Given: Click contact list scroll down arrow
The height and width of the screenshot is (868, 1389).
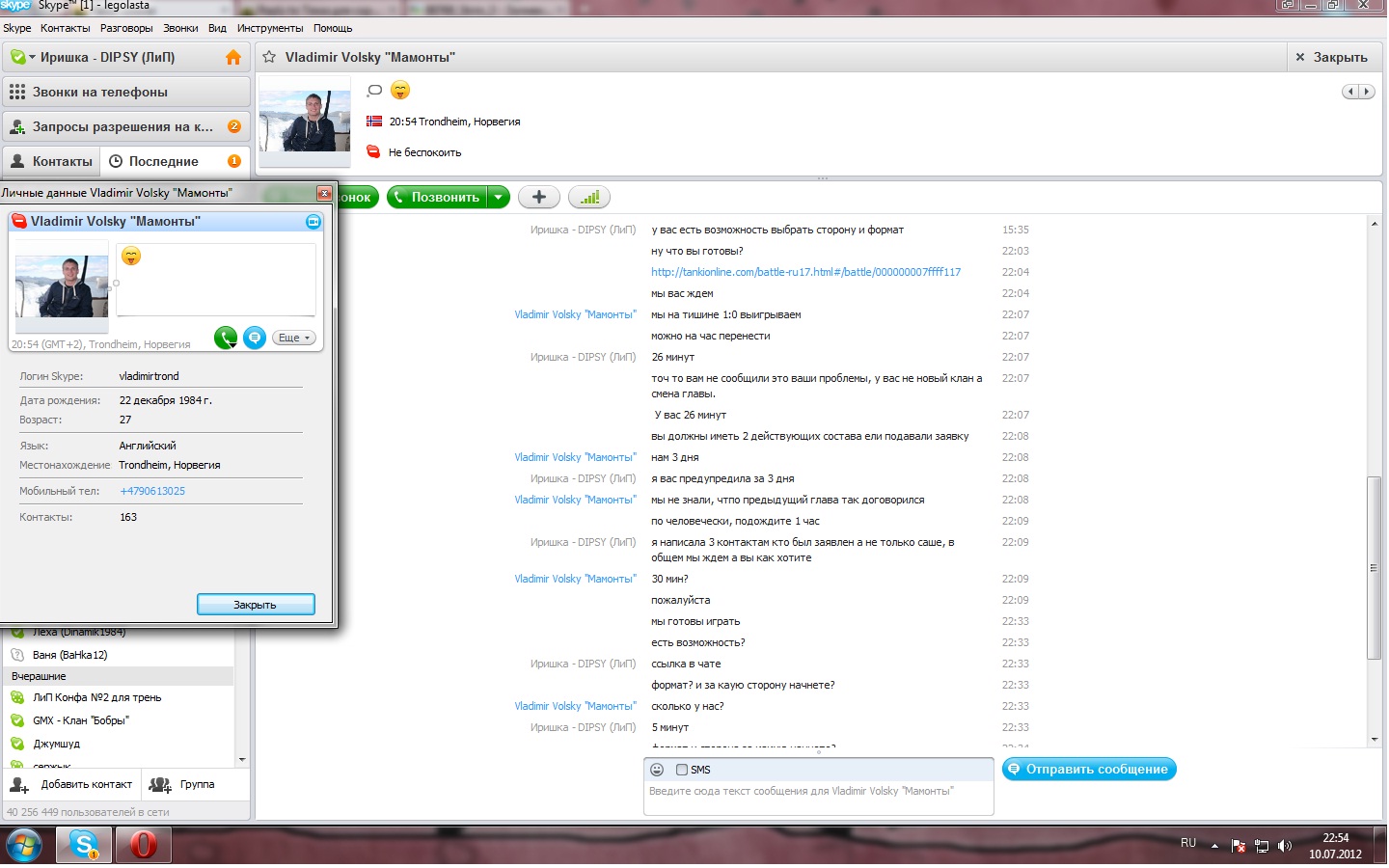Looking at the screenshot, I should coord(242,760).
